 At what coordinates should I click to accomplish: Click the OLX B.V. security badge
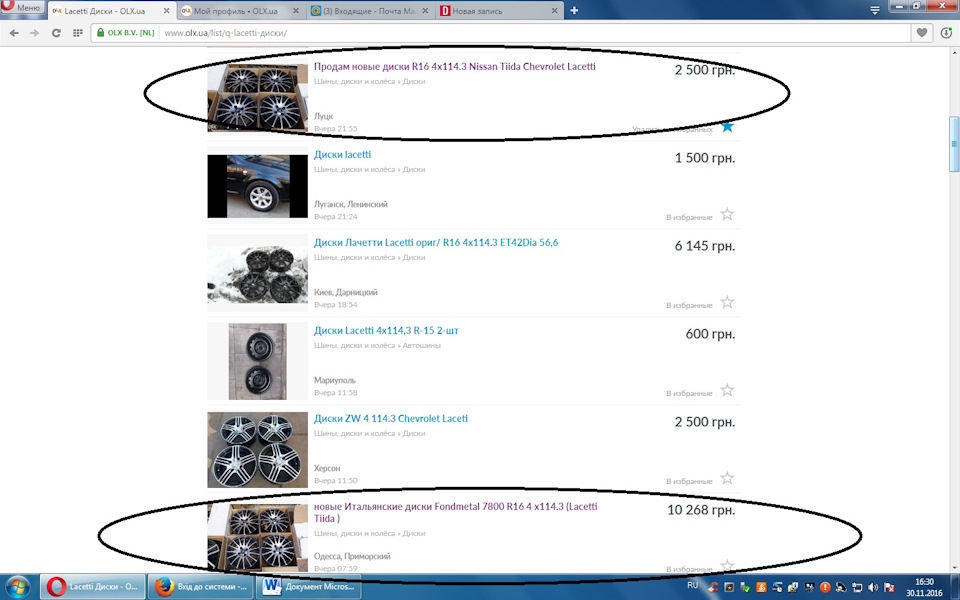click(126, 33)
